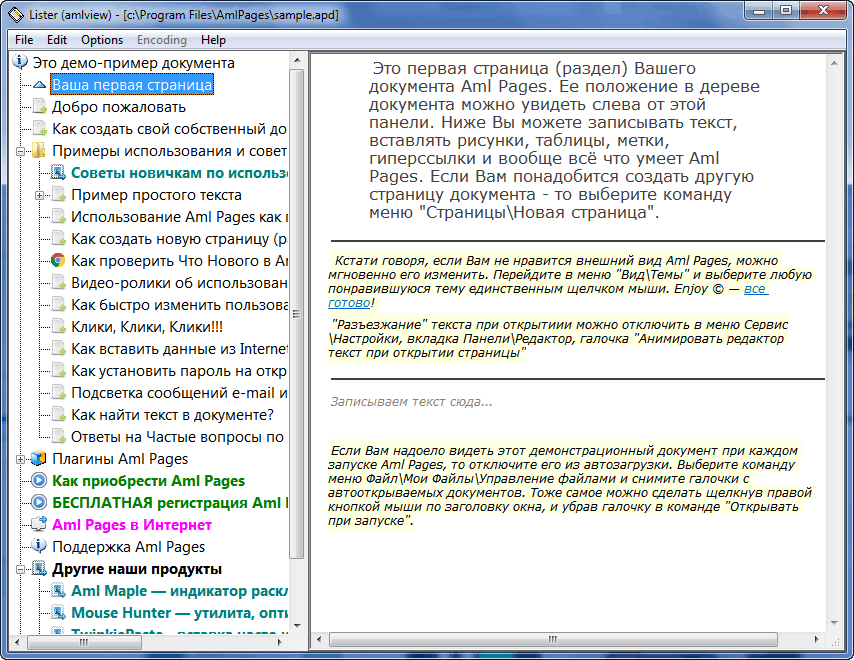Select root item 'Это демо-пример документа'

coord(133,63)
